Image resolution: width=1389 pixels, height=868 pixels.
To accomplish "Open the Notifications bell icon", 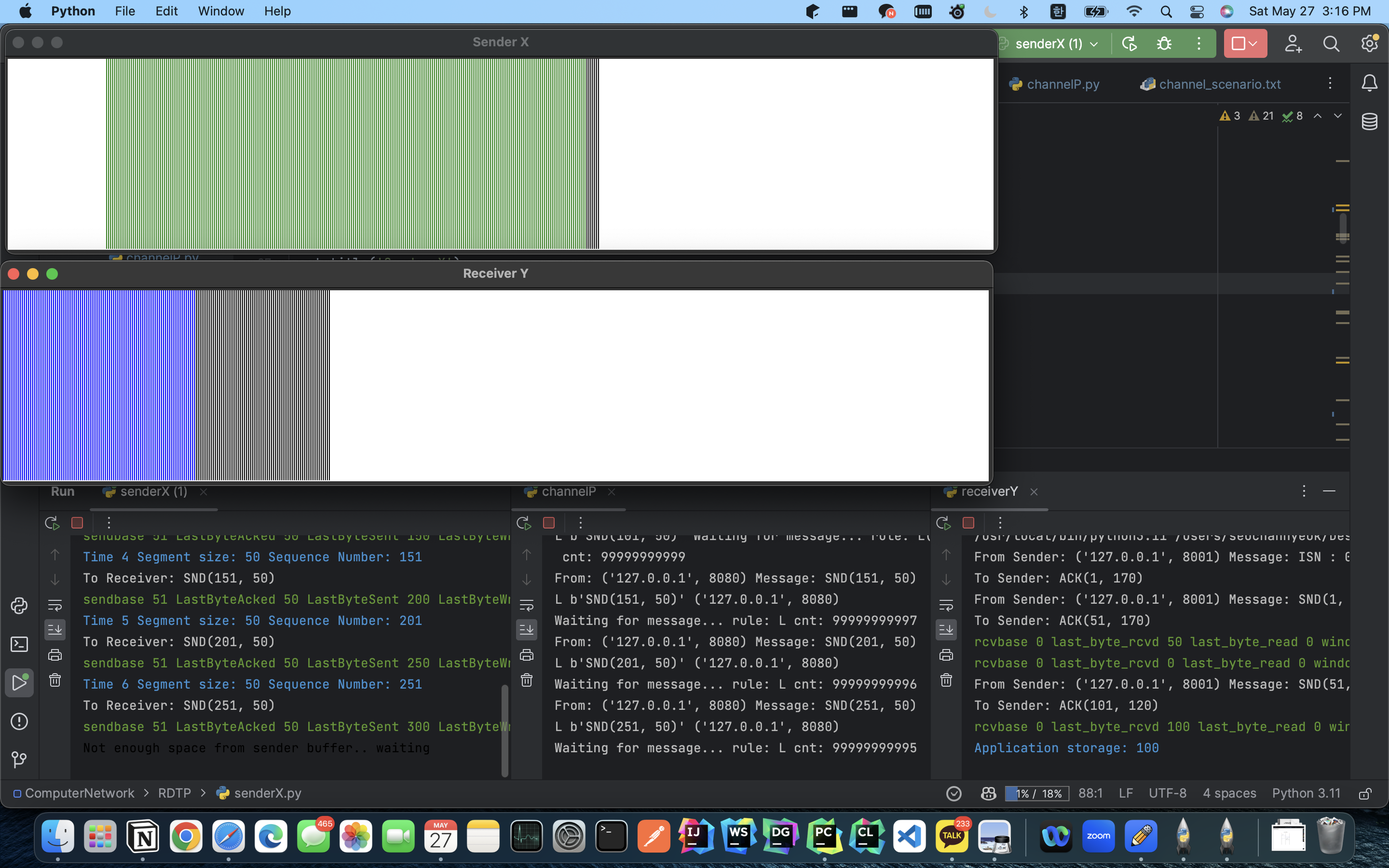I will (x=1370, y=84).
